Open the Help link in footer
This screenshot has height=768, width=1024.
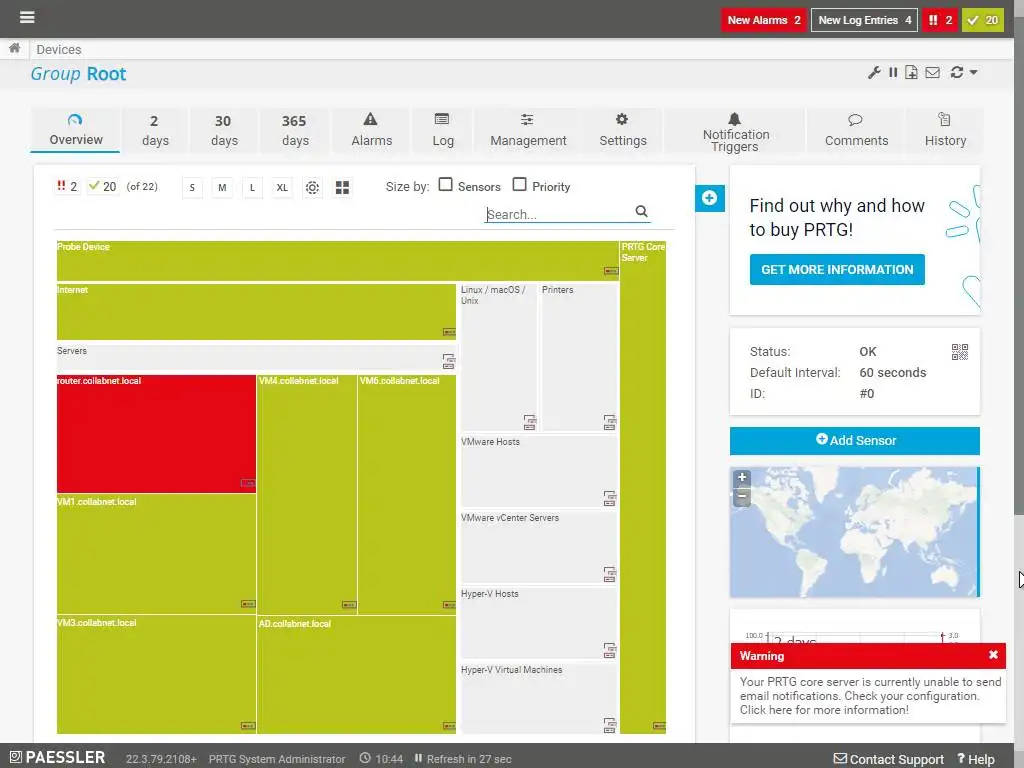point(976,759)
